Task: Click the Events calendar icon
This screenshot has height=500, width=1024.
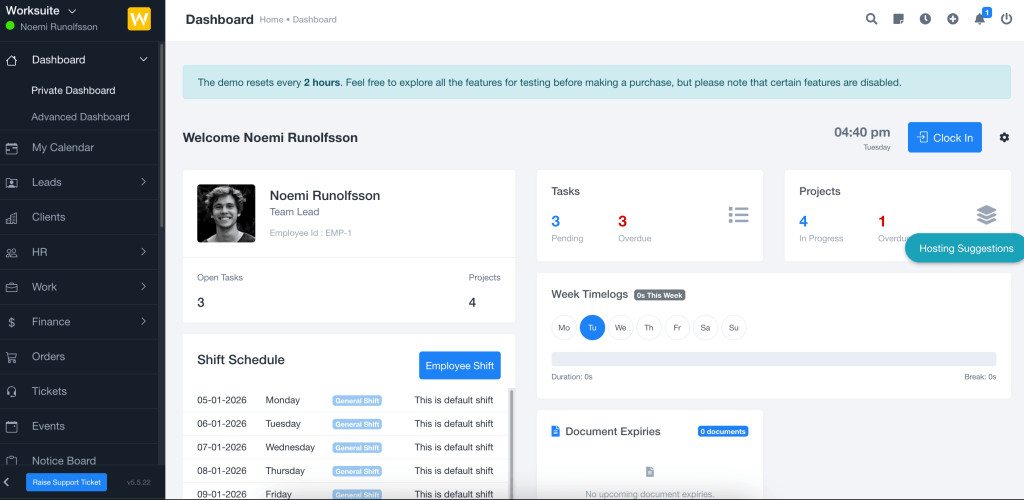Action: (x=12, y=426)
